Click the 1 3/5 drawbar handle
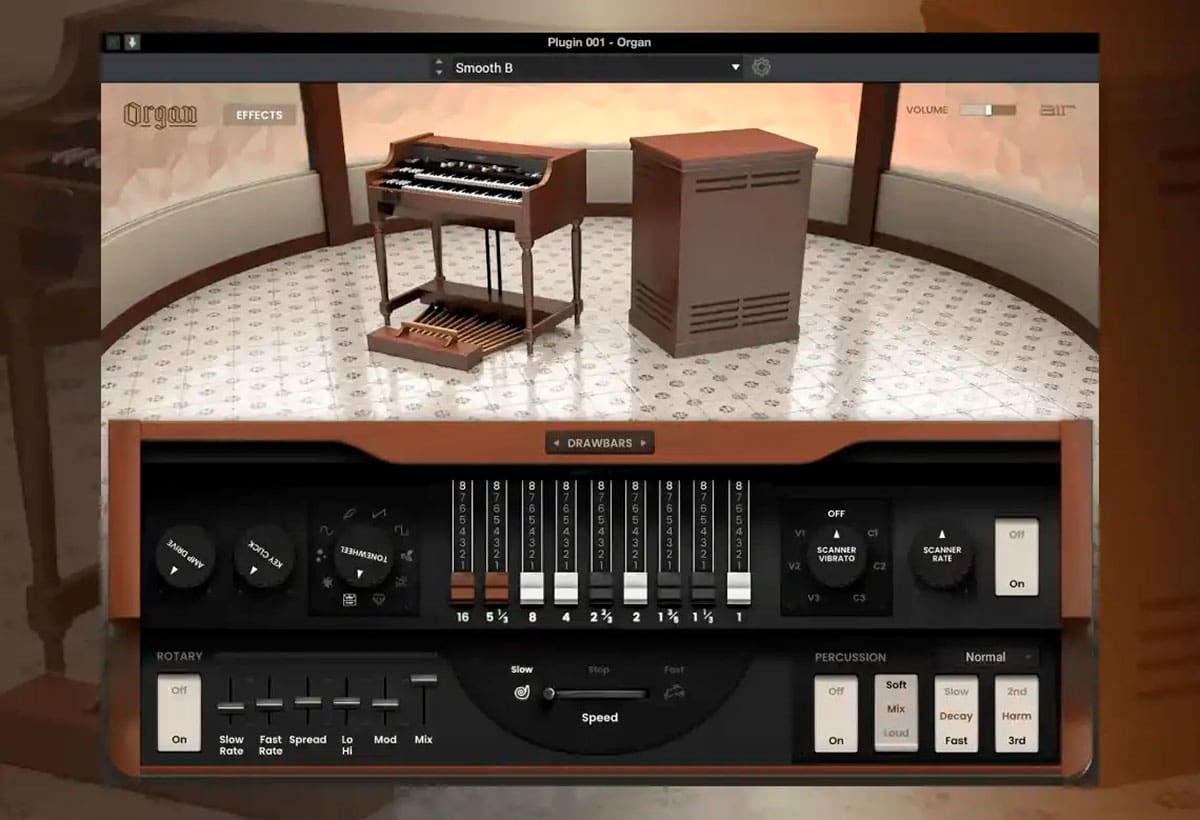 pos(670,588)
